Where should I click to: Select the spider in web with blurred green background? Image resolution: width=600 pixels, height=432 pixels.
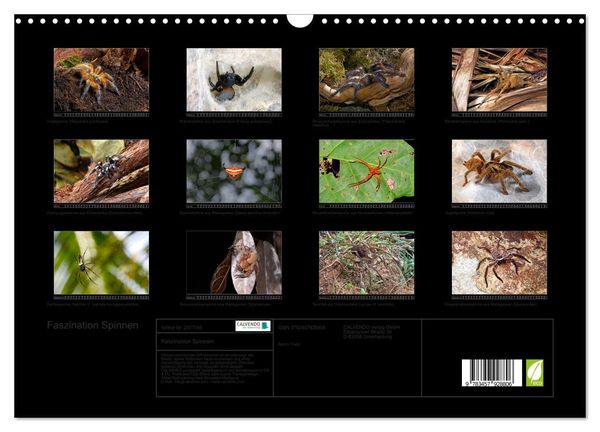point(101,262)
